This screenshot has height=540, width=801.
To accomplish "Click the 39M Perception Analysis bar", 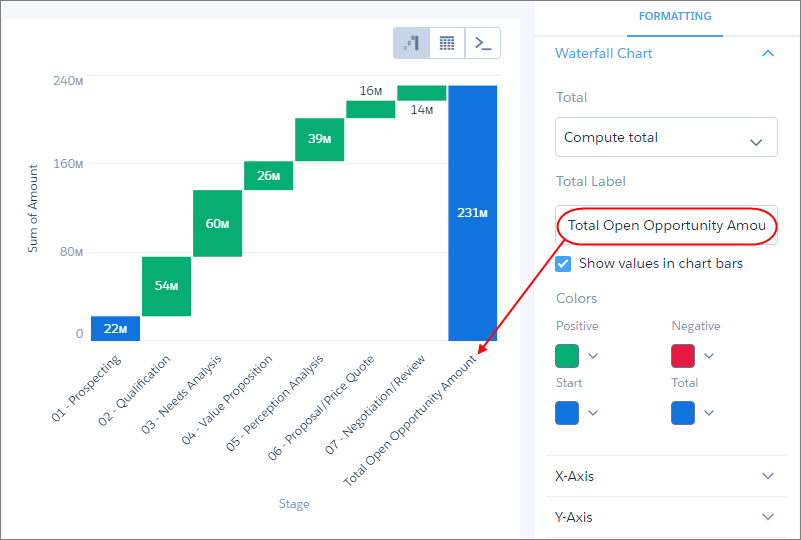I will coord(320,139).
